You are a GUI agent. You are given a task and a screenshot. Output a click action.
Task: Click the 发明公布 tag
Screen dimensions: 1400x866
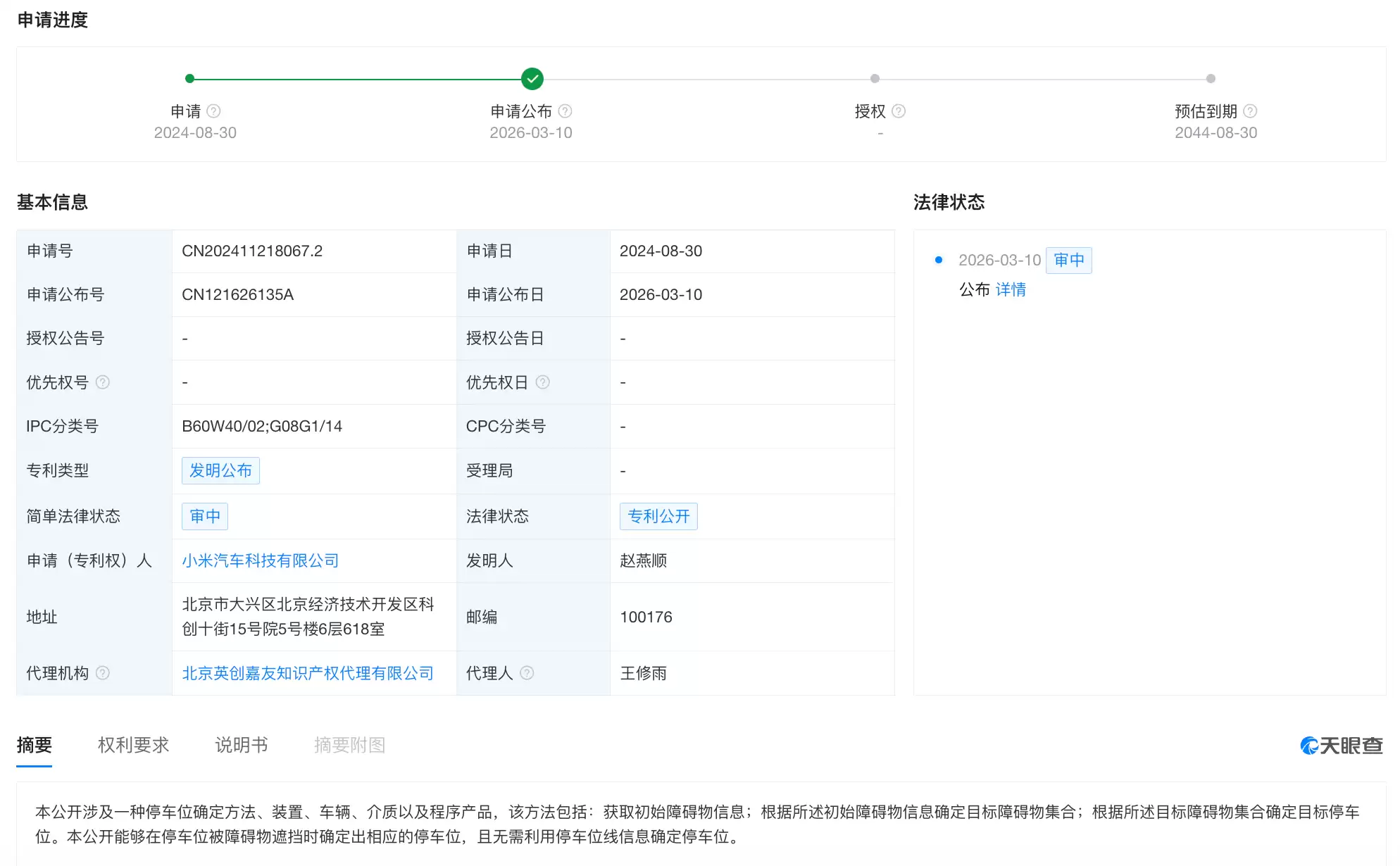220,470
